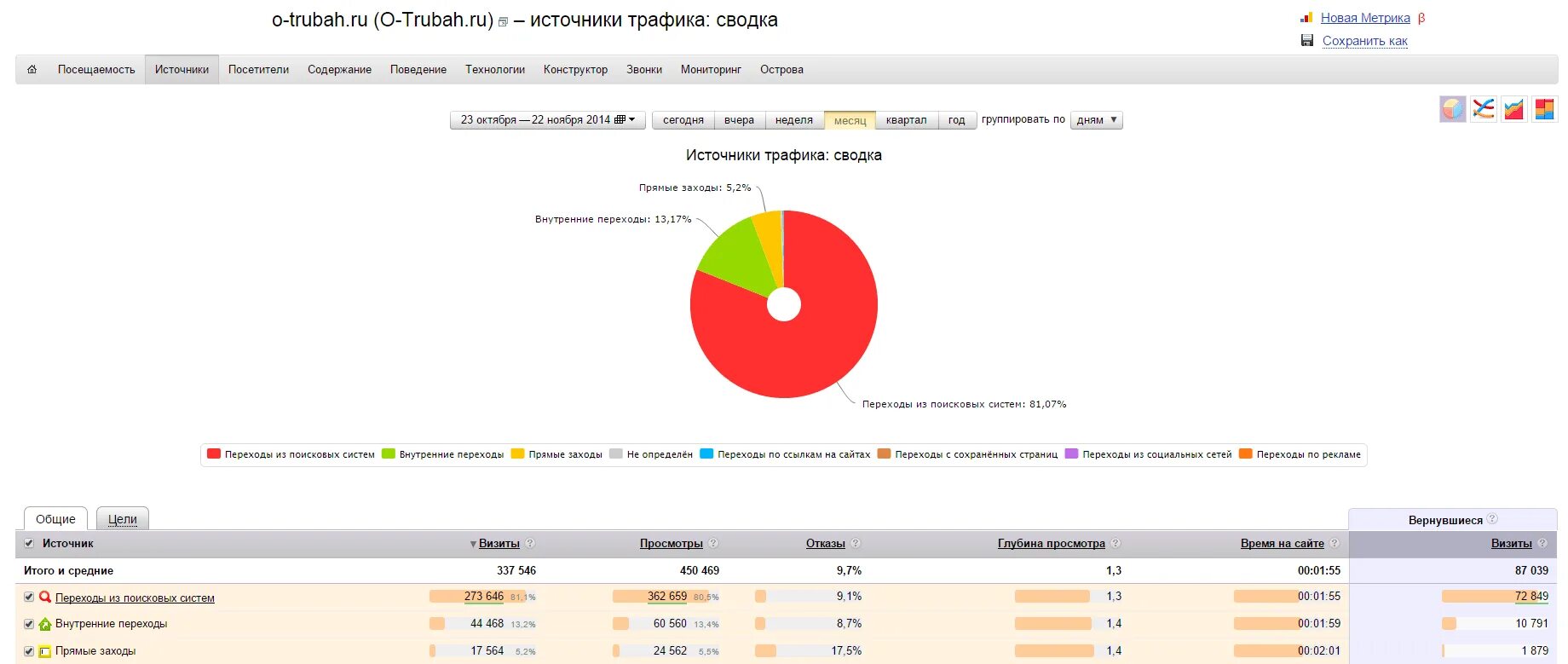Switch to stacked area chart view
This screenshot has width=1568, height=664.
[1514, 109]
